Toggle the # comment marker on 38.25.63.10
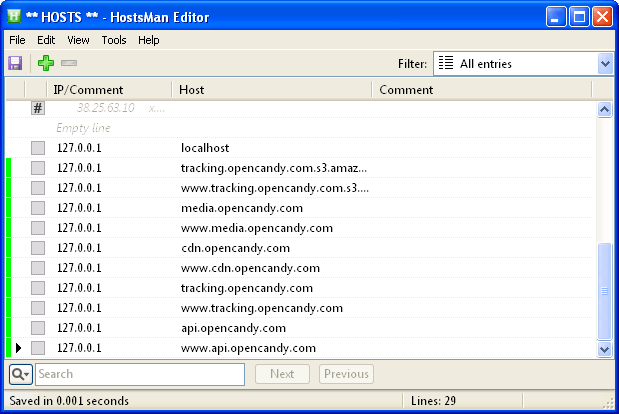 tap(38, 108)
